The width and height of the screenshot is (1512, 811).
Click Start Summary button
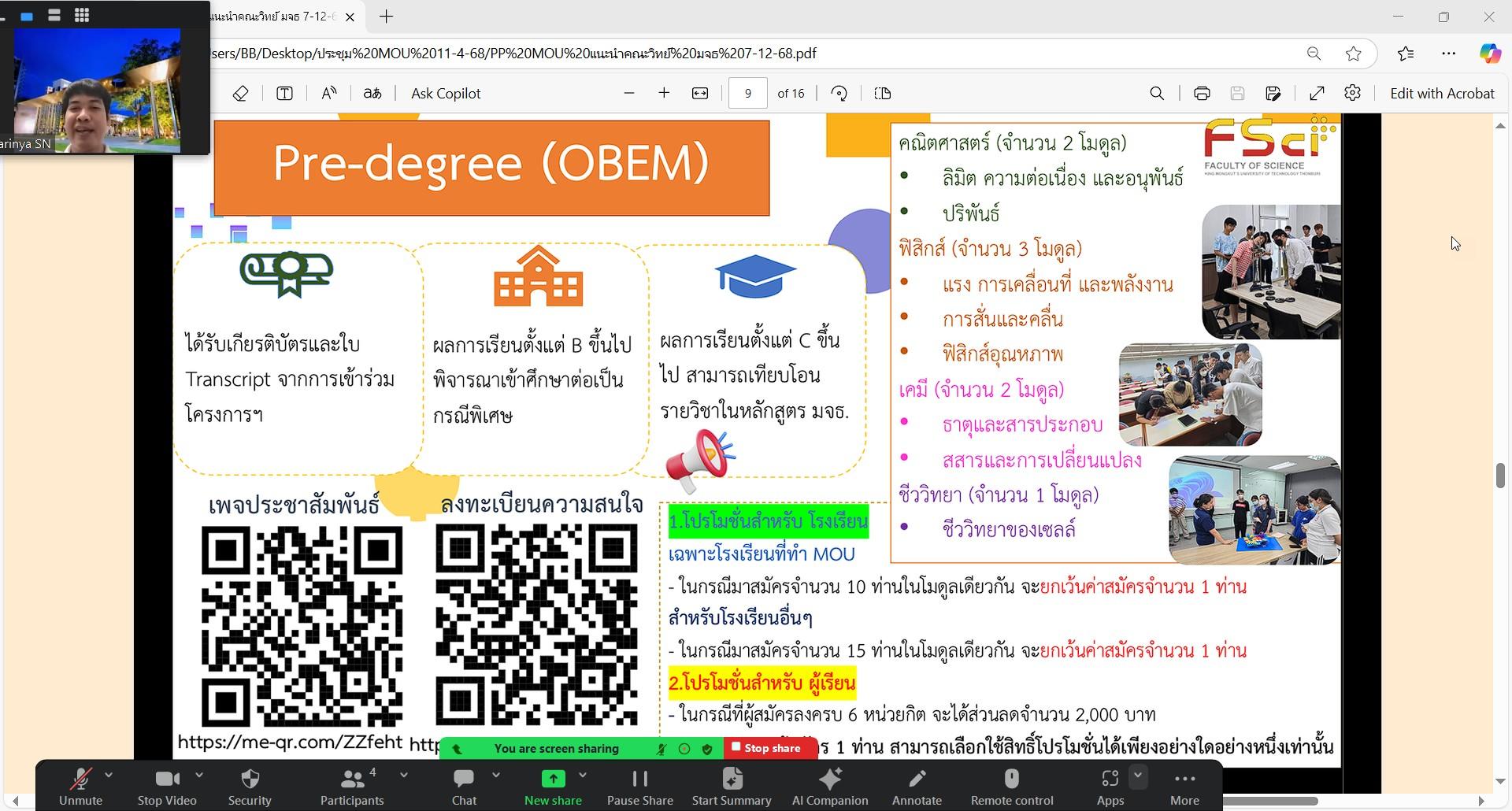pos(732,787)
